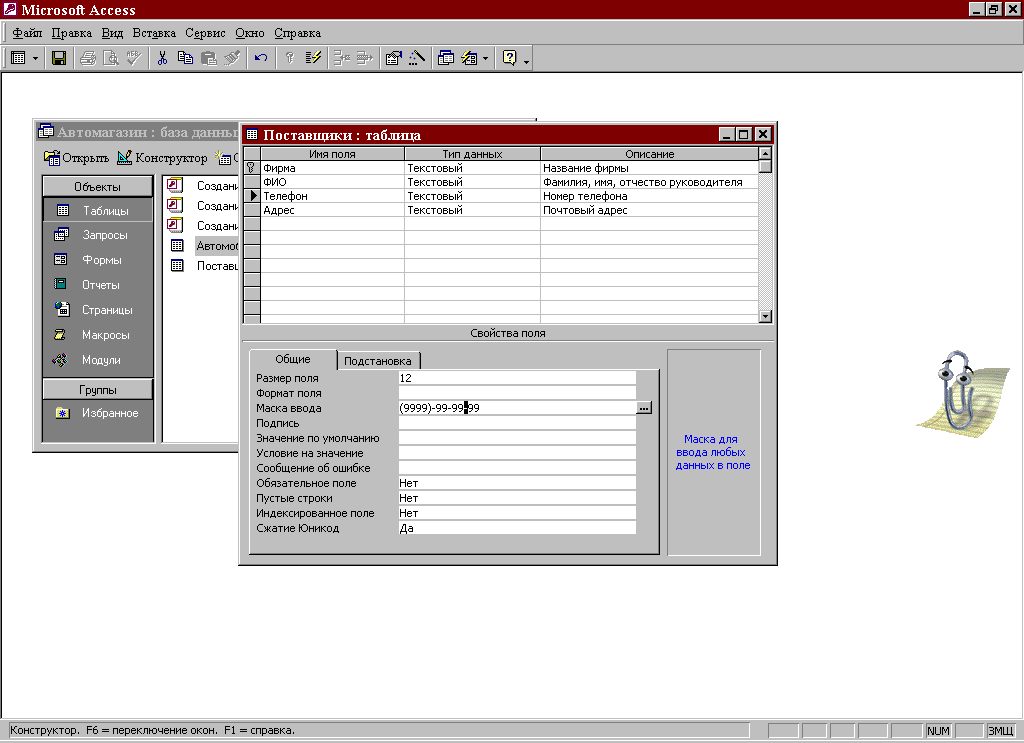Click the Адрес field name cell
Screen dimensions: 1024x743
(332, 210)
